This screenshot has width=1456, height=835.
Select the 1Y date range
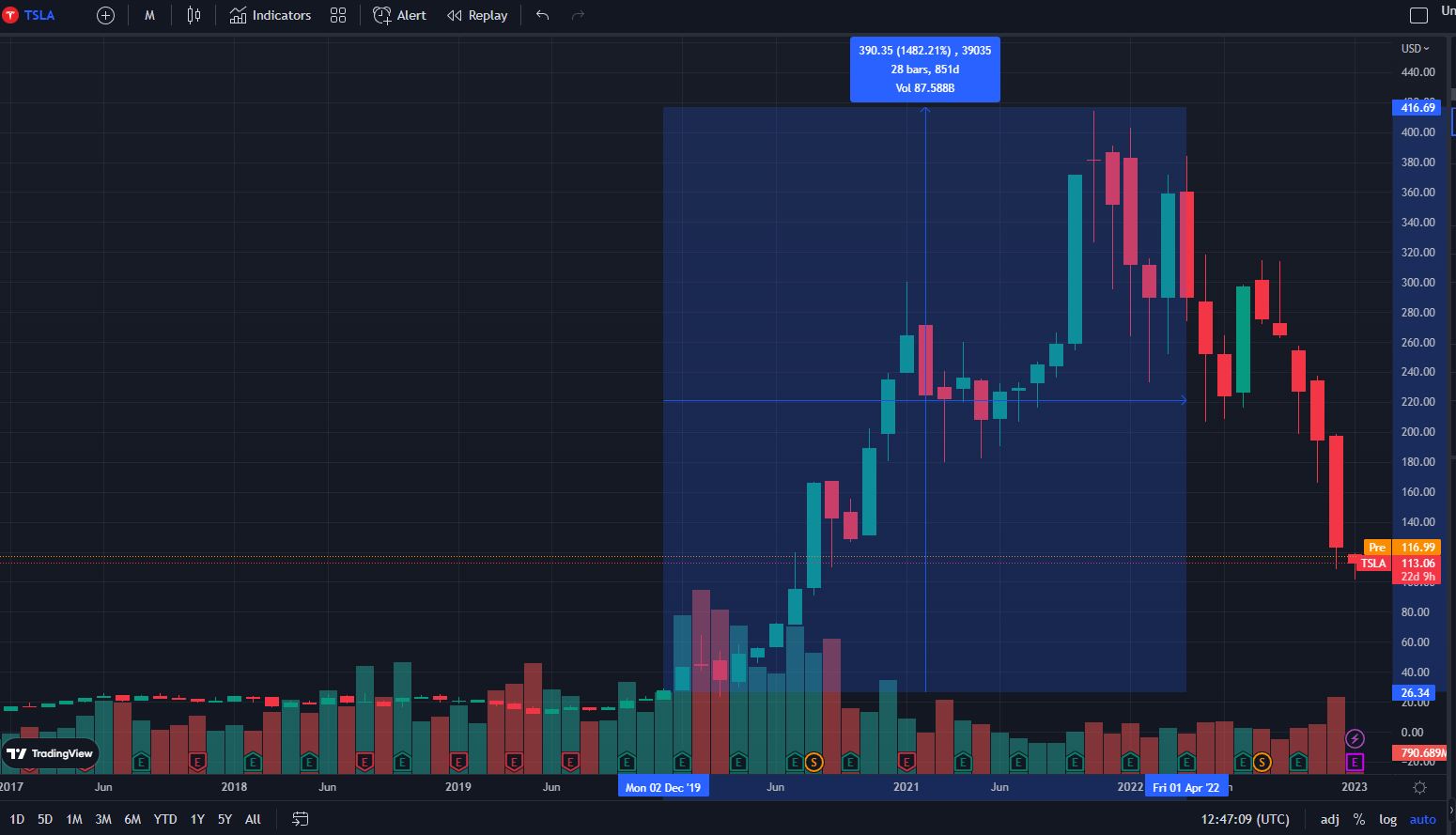point(197,819)
